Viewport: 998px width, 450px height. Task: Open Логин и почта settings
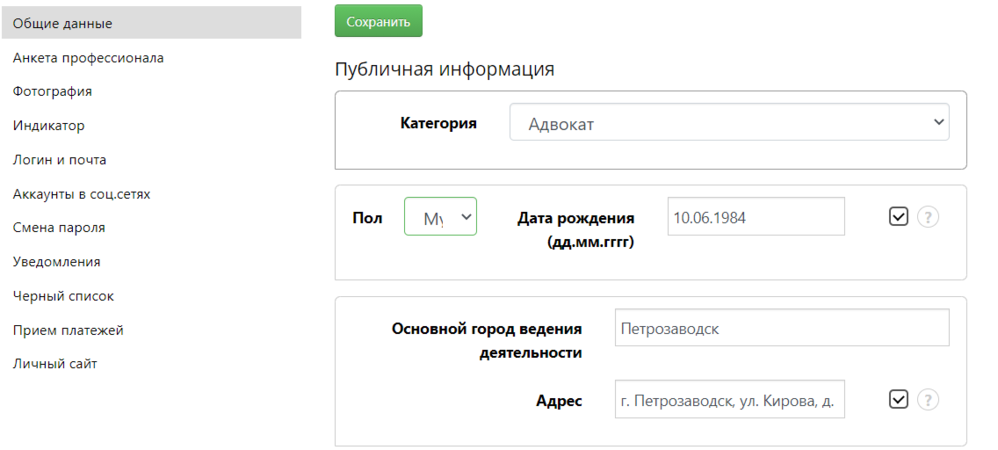[x=59, y=160]
